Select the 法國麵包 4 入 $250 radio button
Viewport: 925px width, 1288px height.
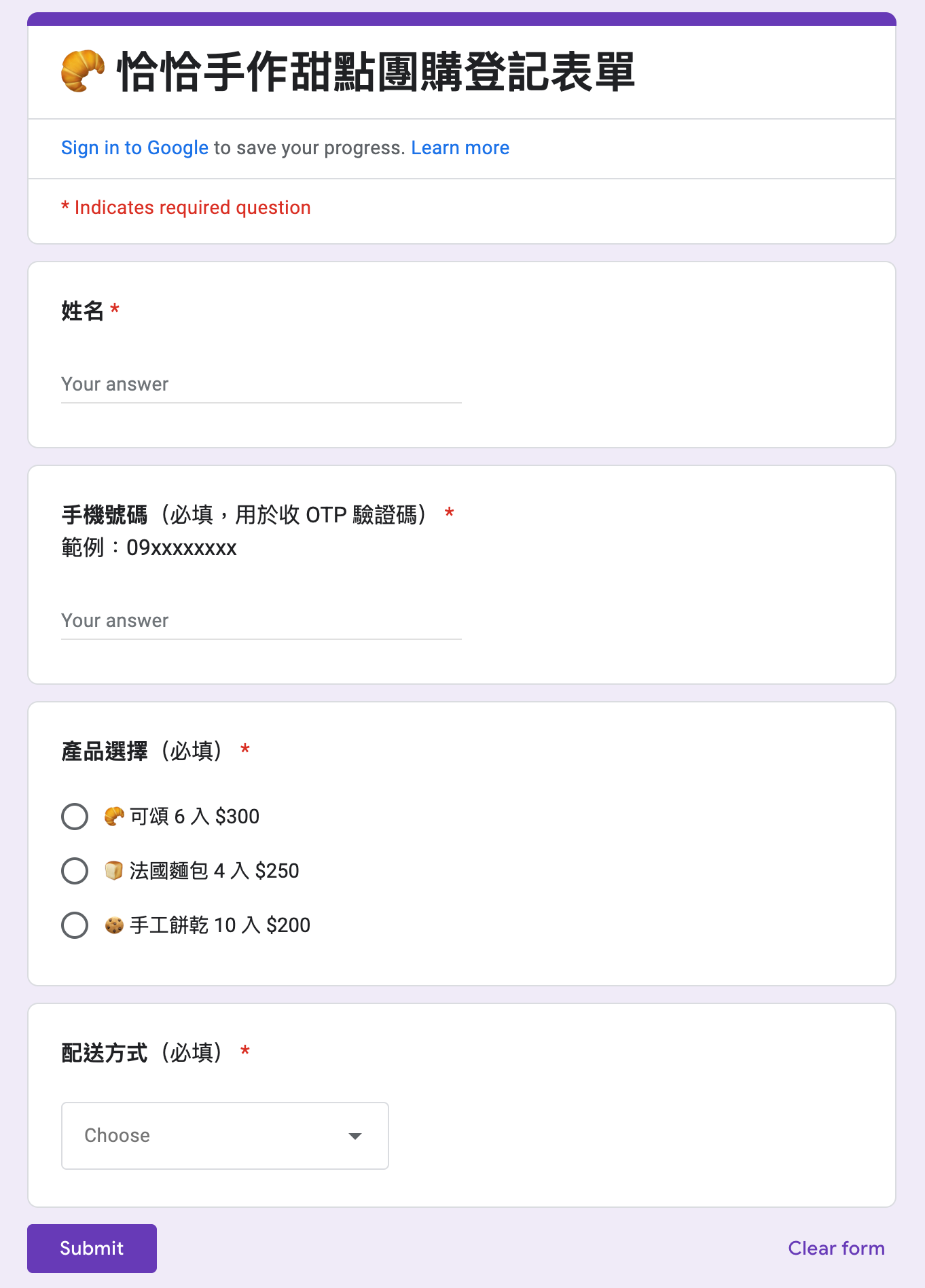(x=75, y=871)
